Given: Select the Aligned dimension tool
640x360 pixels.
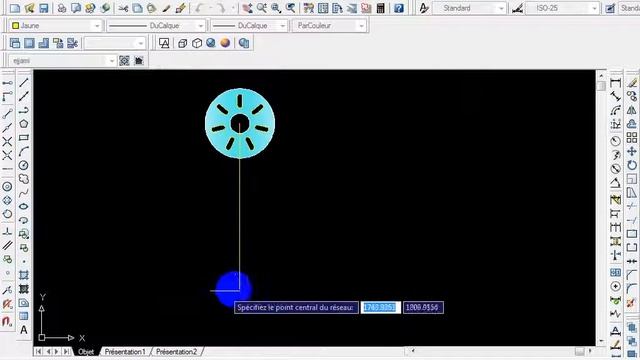Looking at the screenshot, I should (616, 97).
